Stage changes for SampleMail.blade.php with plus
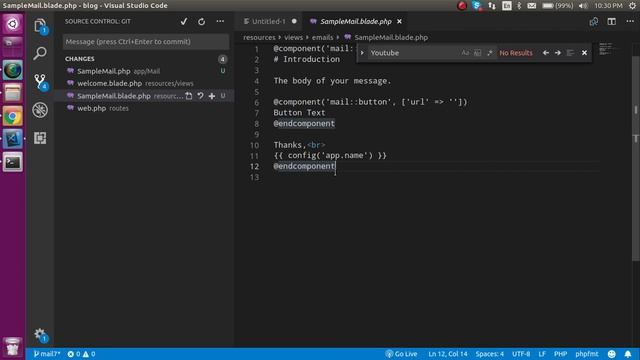The height and width of the screenshot is (360, 640). point(212,96)
